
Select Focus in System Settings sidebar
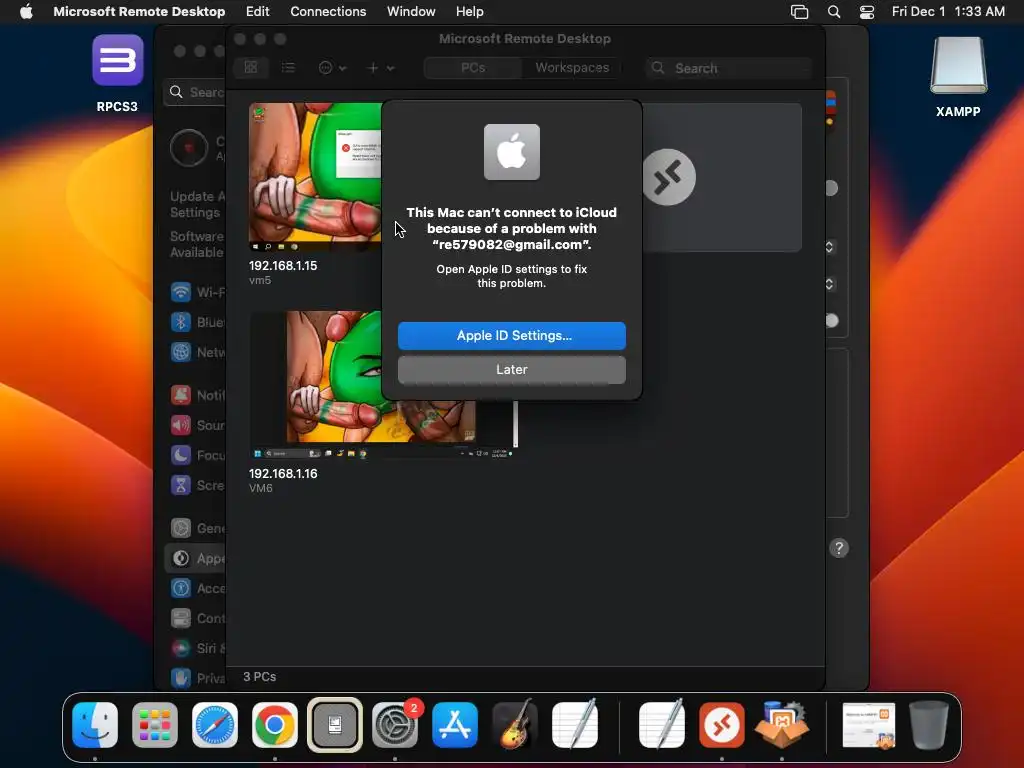coord(197,455)
